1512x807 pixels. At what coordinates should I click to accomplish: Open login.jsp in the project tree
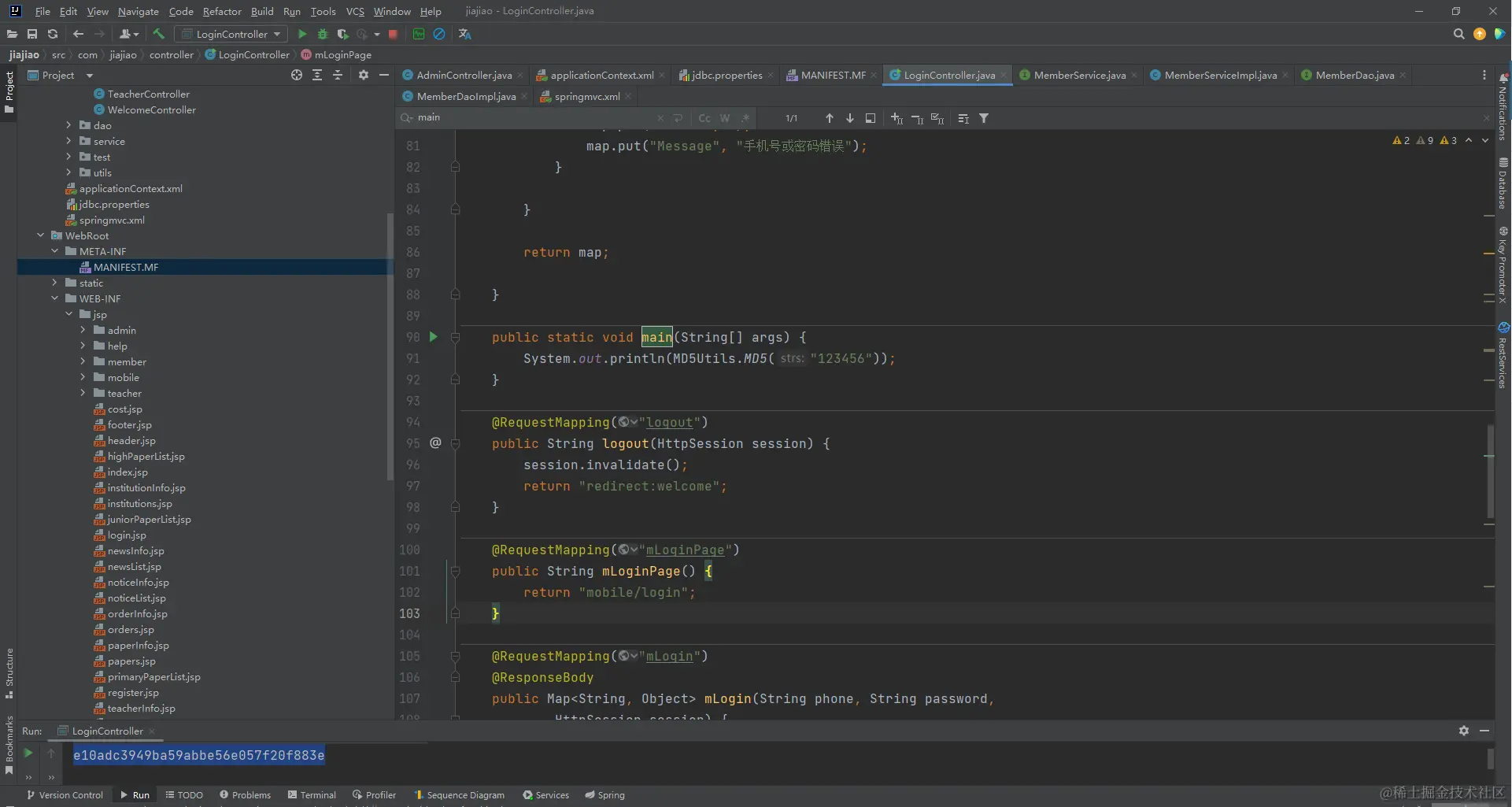tap(126, 535)
